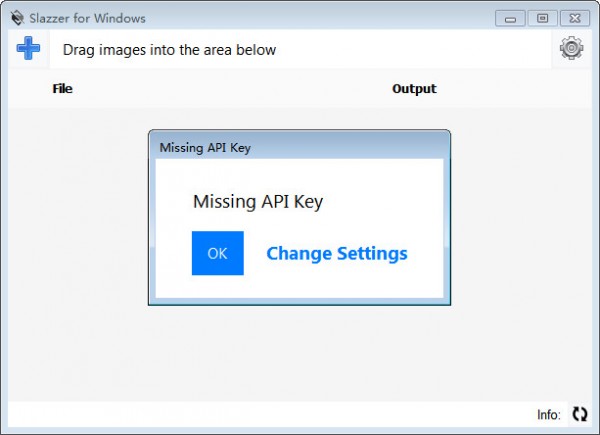
Task: Click the blue plus add images icon
Action: (x=28, y=48)
